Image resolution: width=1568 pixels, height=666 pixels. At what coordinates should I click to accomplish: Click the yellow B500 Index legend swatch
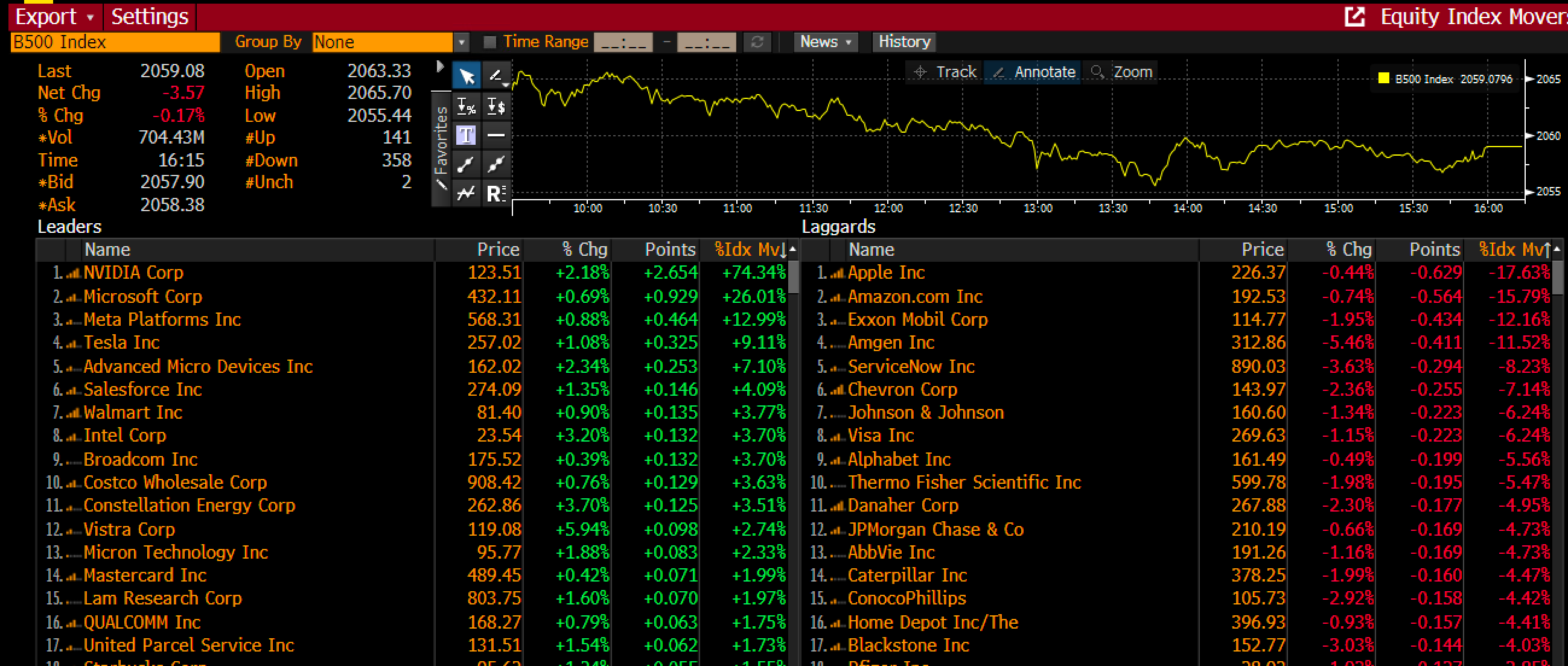click(1383, 78)
